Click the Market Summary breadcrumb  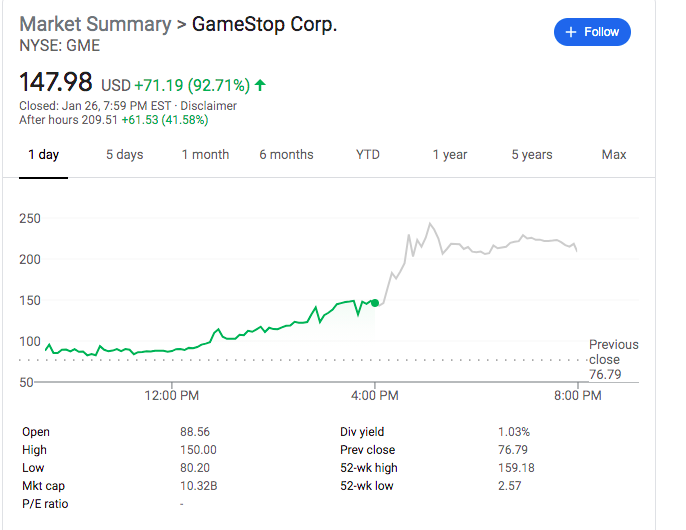click(x=92, y=24)
